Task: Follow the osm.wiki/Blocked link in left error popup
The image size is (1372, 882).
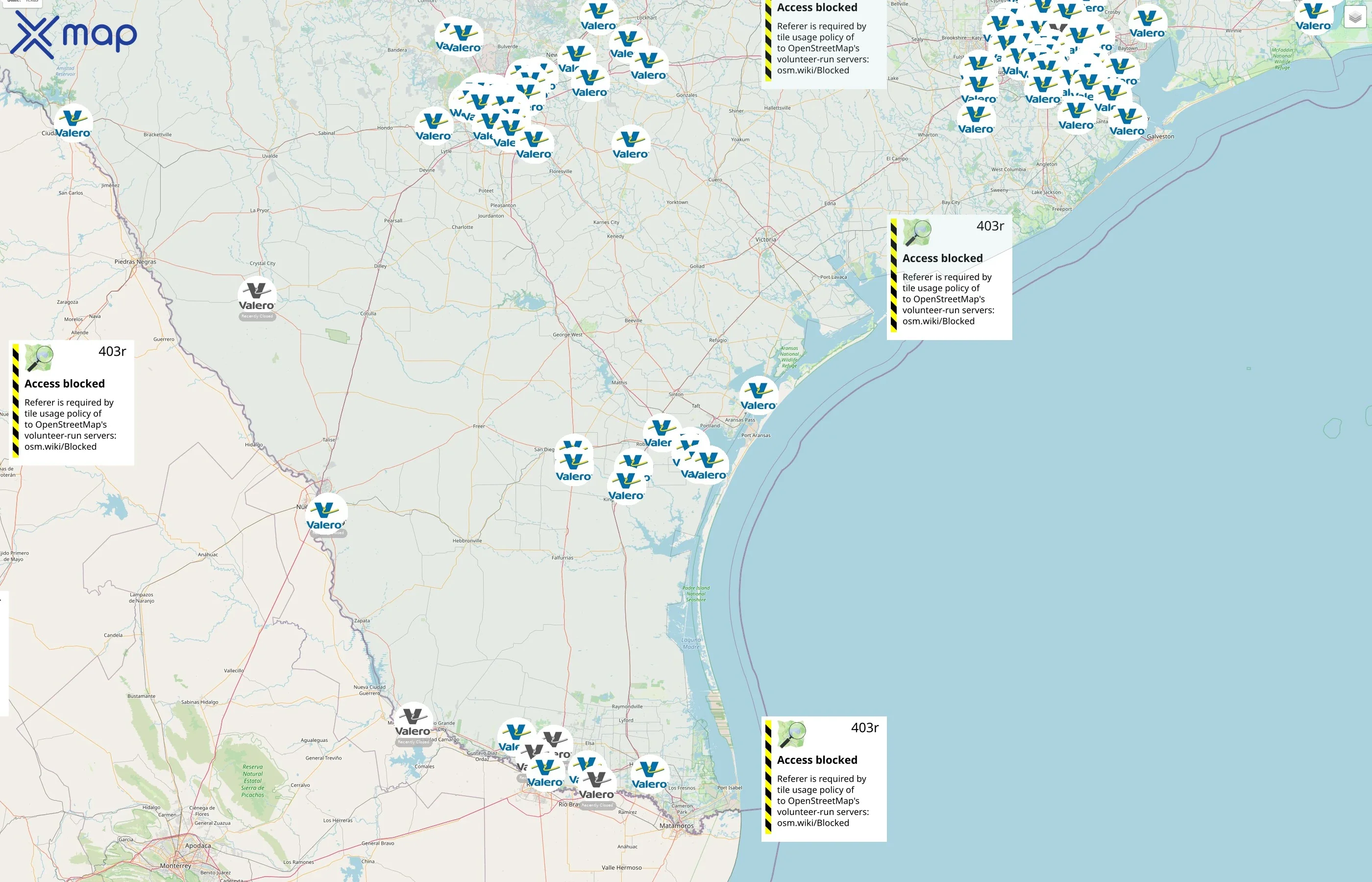Action: pyautogui.click(x=61, y=446)
